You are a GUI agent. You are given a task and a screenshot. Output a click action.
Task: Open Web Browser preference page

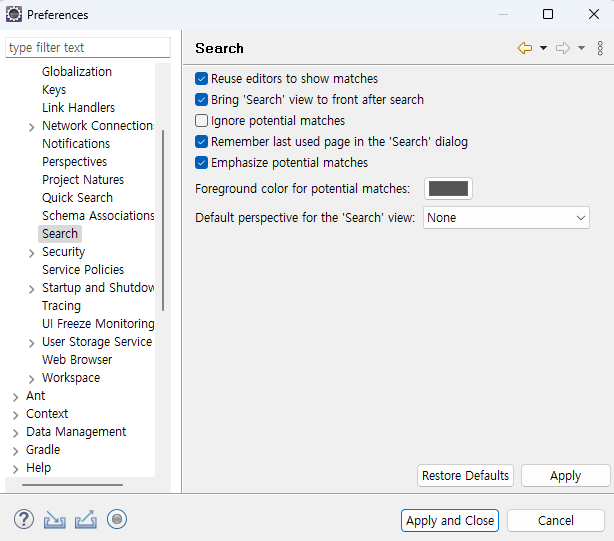click(77, 360)
